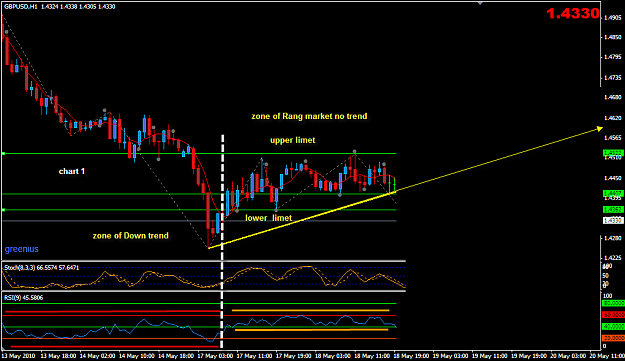Image resolution: width=625 pixels, height=361 pixels.
Task: Click the 1.4565 price scale value
Action: (613, 138)
